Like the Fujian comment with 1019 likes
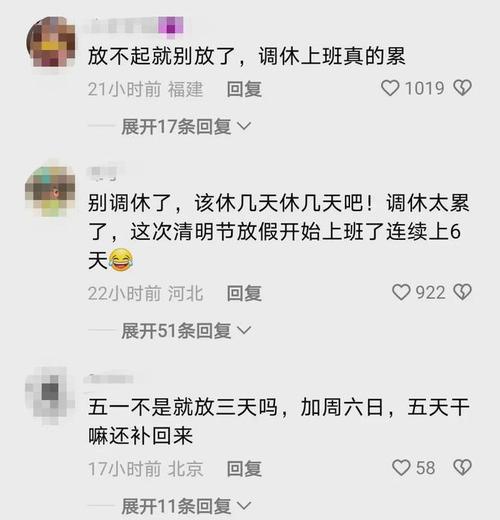The height and width of the screenshot is (520, 500). 390,88
